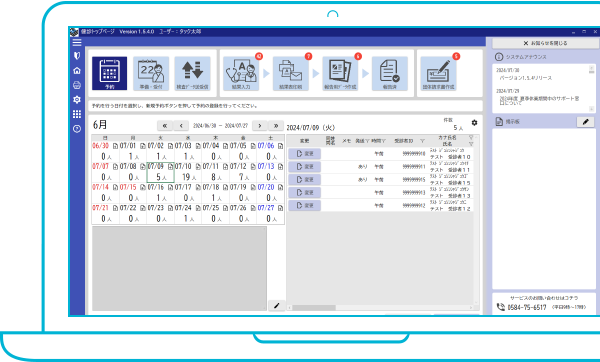
Task: Select calendar date 07/10 with 19 people
Action: coord(188,173)
